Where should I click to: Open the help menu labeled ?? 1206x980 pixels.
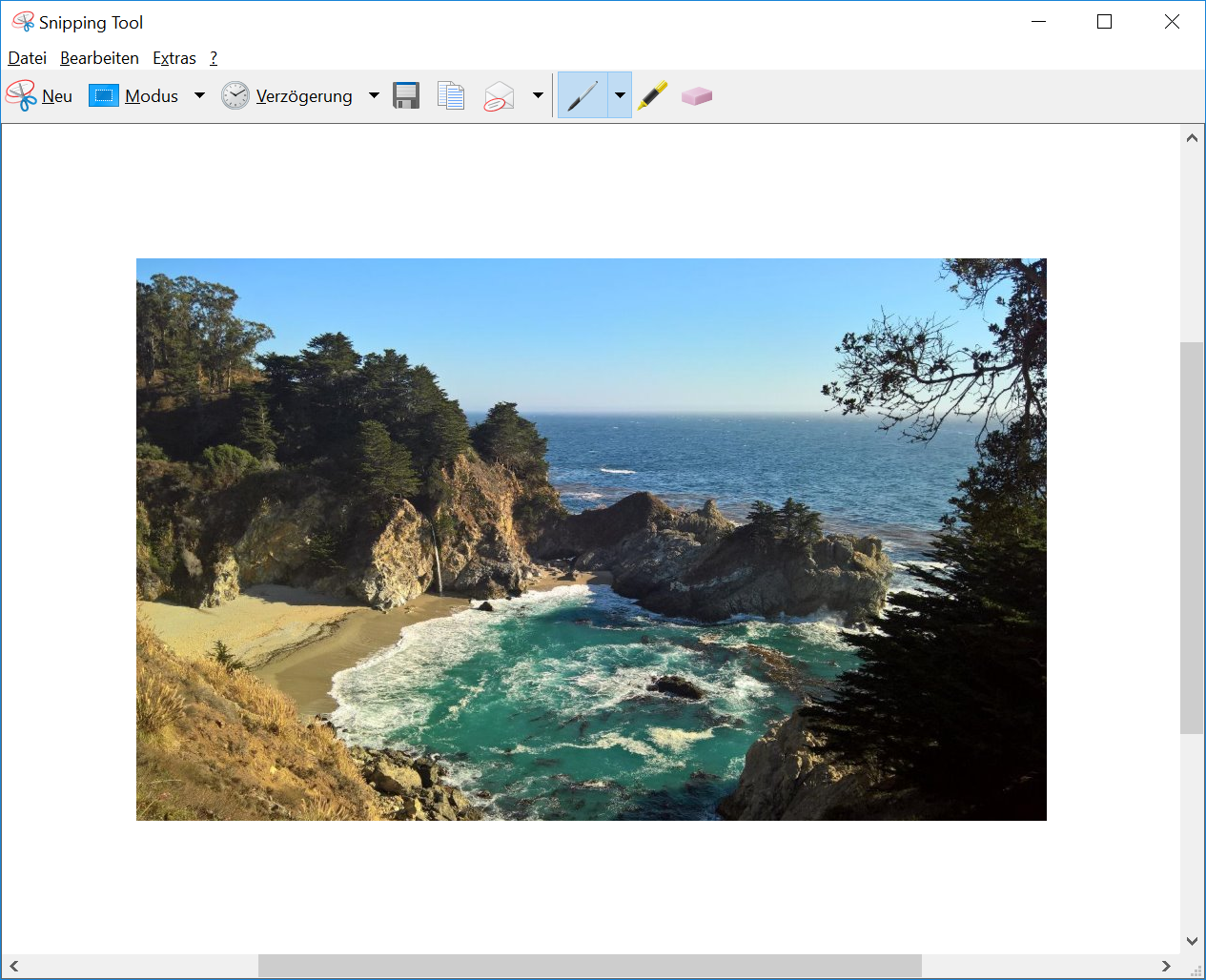coord(212,58)
